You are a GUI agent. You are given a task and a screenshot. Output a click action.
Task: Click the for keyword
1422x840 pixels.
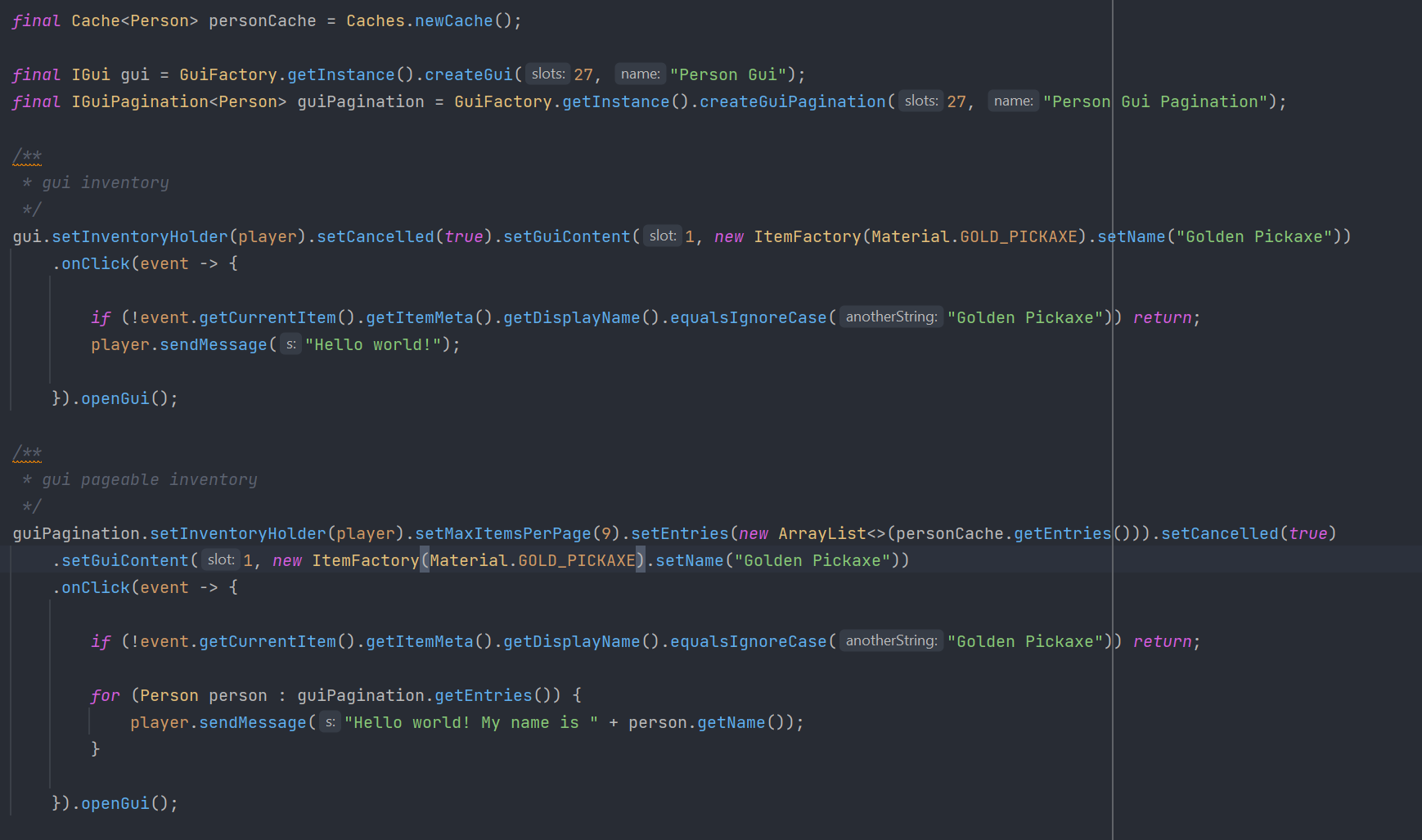[106, 695]
